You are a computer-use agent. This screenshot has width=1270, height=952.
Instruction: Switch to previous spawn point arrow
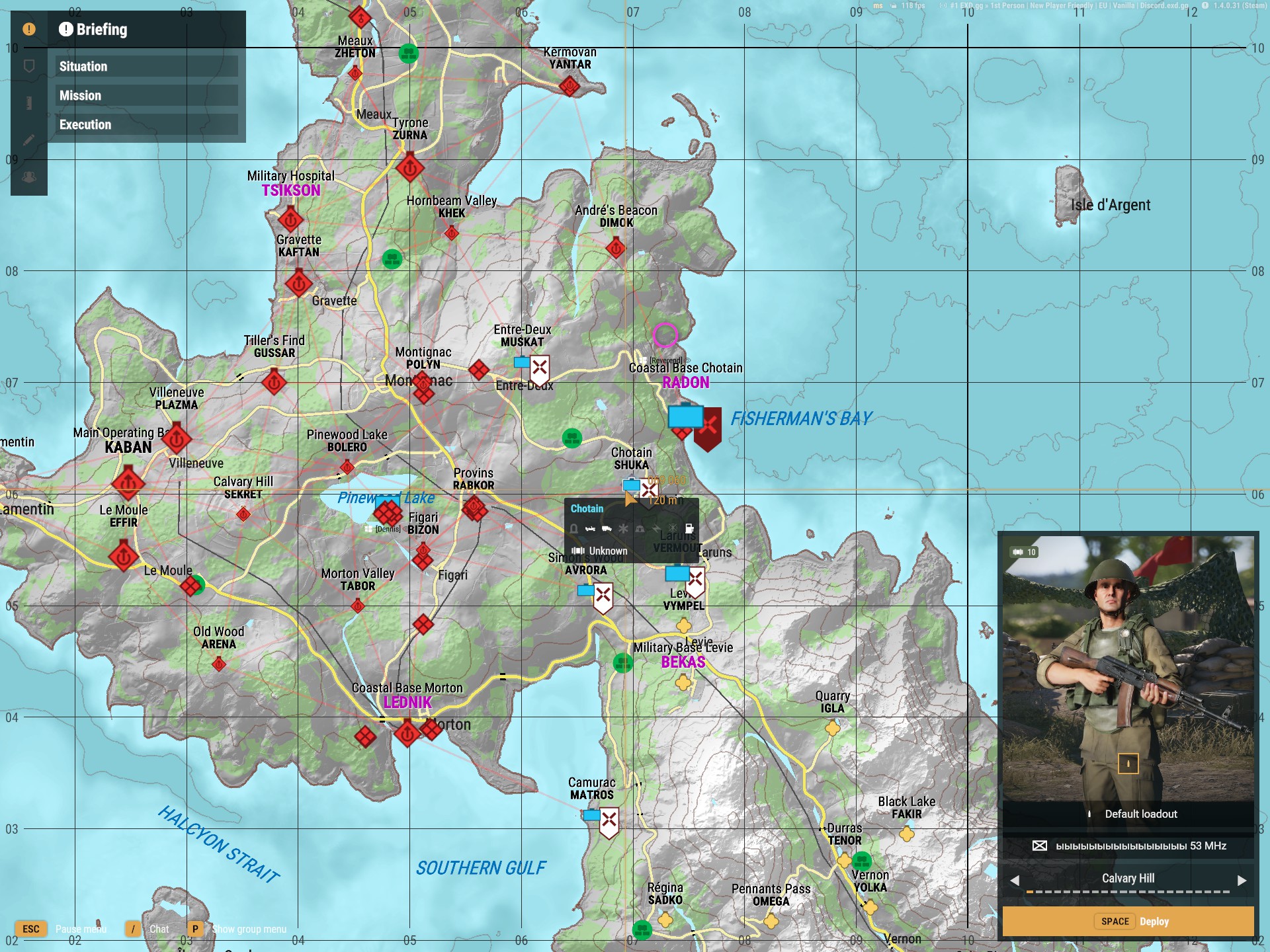pos(1015,880)
